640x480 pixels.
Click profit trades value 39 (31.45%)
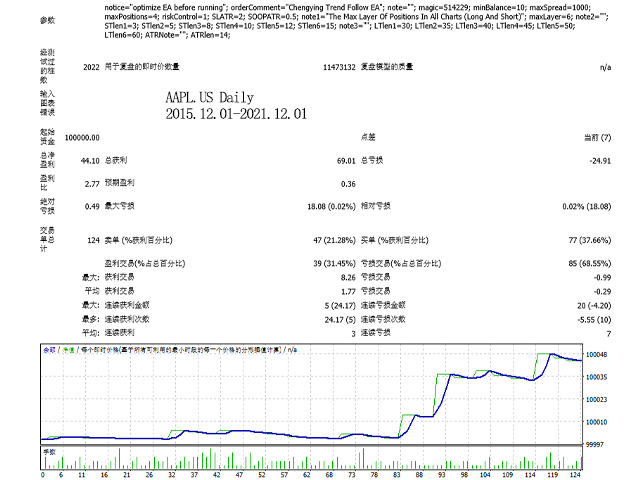(334, 264)
